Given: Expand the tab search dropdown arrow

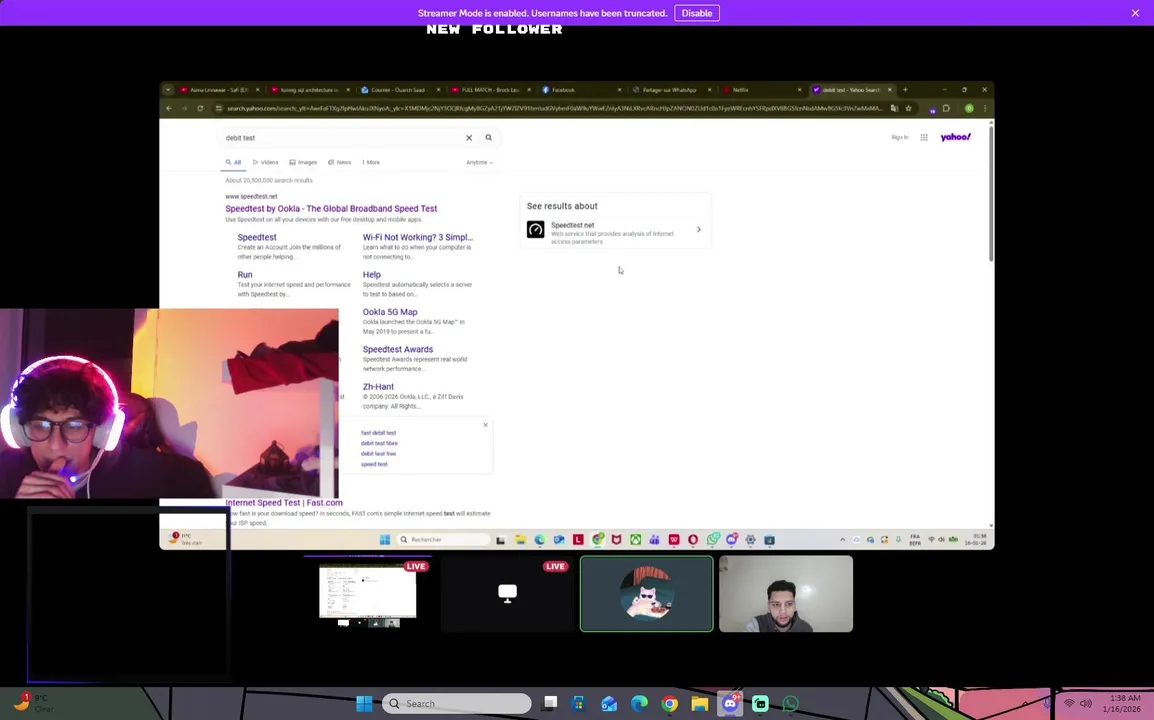Looking at the screenshot, I should pyautogui.click(x=168, y=90).
